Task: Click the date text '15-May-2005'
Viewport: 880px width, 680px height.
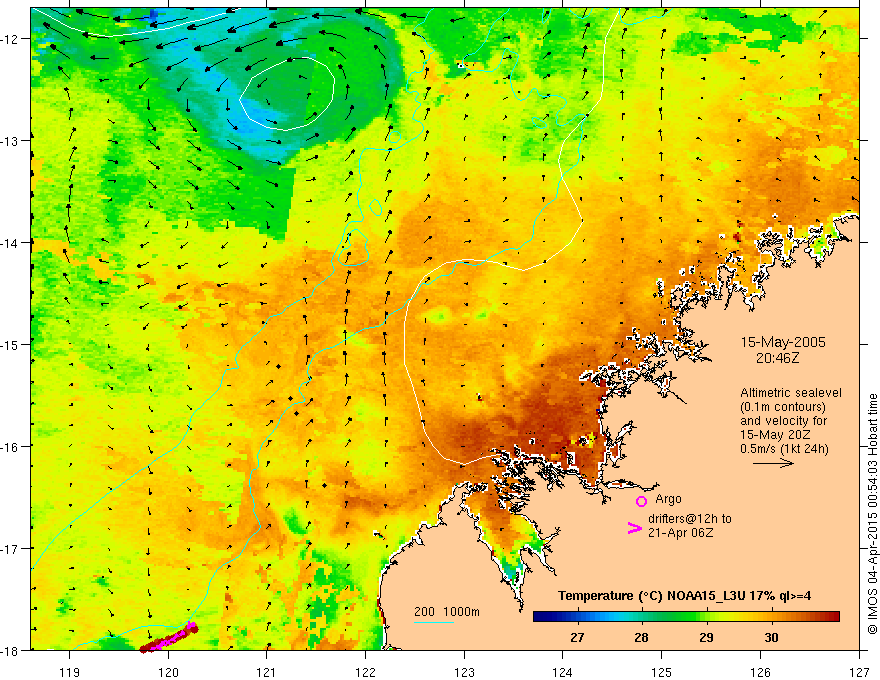Action: pyautogui.click(x=783, y=342)
